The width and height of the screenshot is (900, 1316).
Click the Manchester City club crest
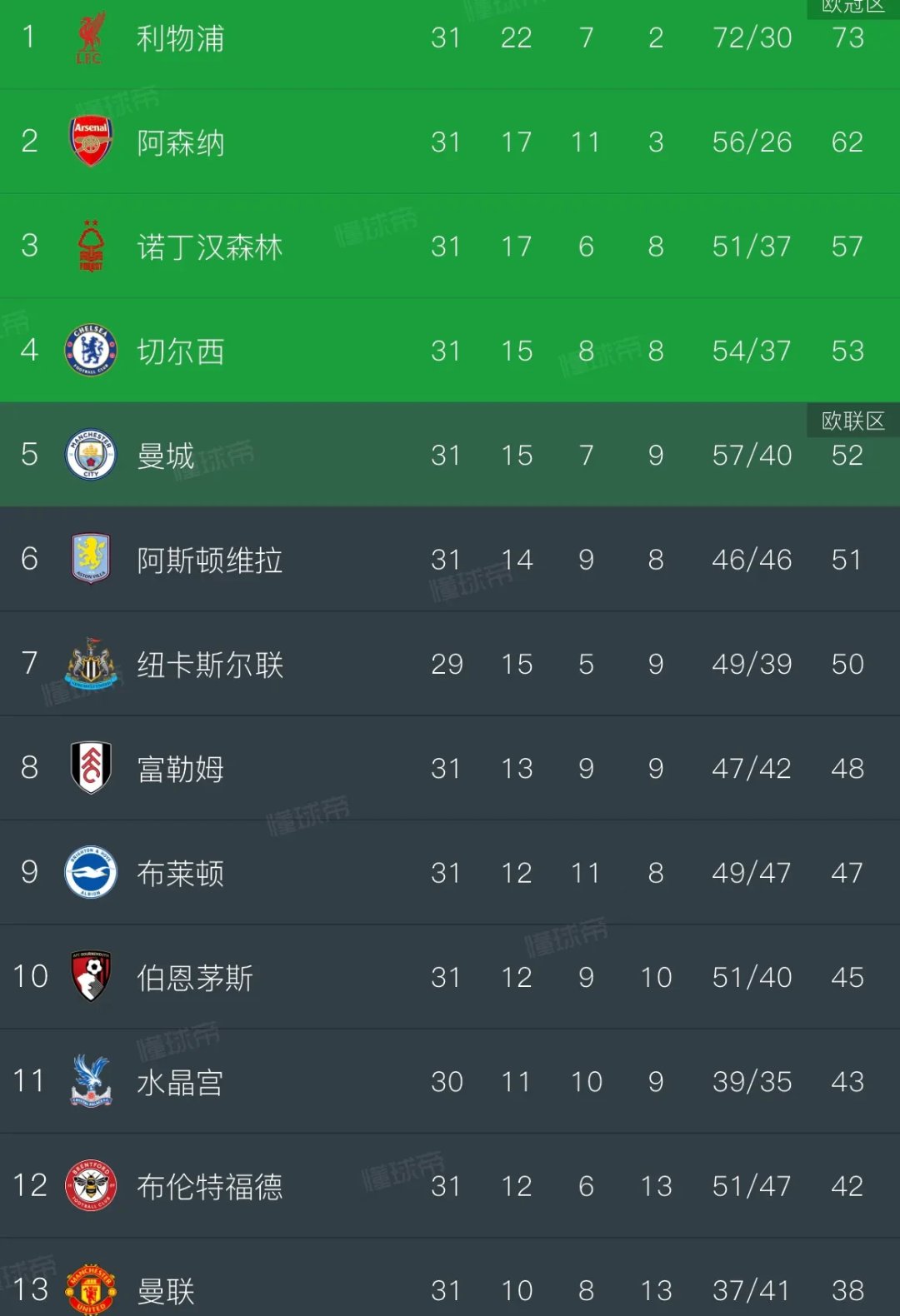90,456
